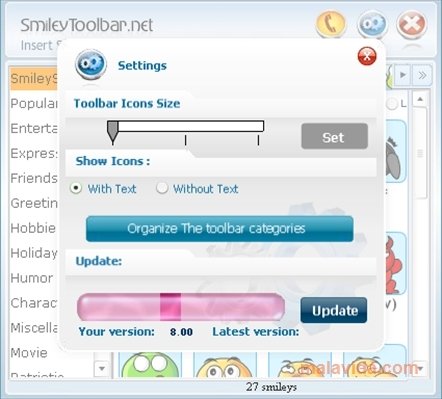Select the gray character smiley thumbnail
This screenshot has width=442, height=399.
pos(396,152)
